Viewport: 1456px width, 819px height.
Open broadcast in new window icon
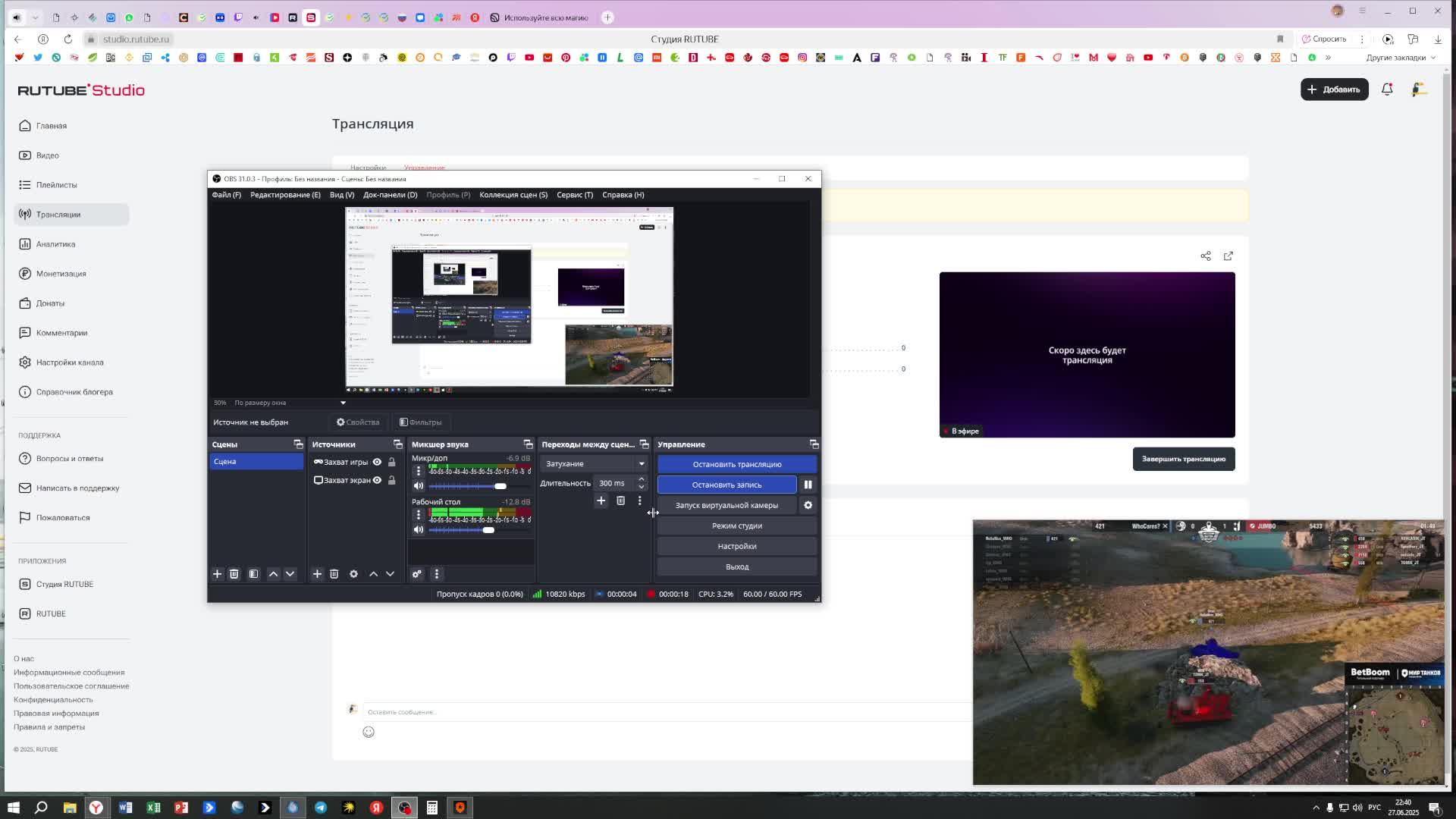(1228, 256)
